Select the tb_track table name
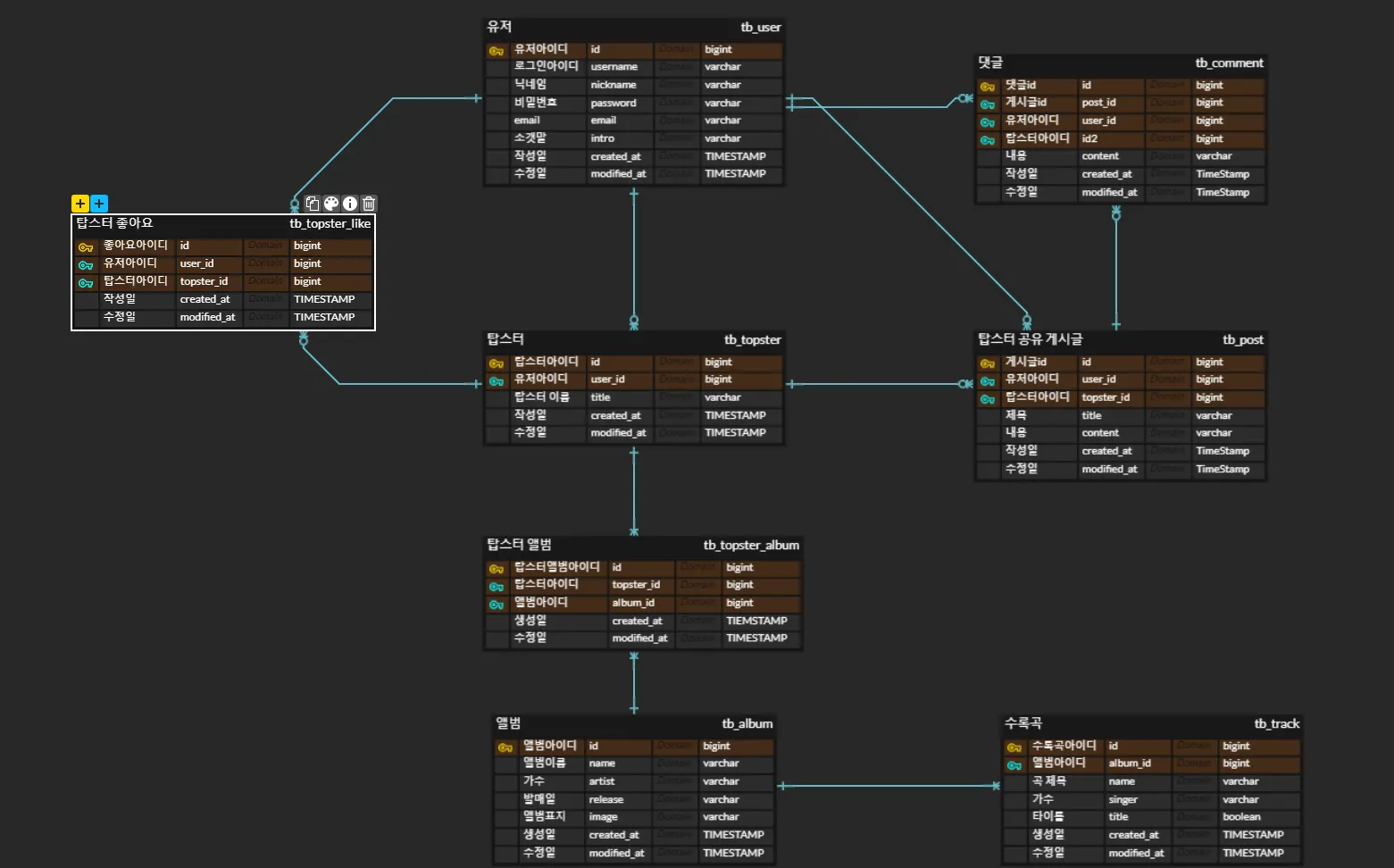 pos(1277,724)
